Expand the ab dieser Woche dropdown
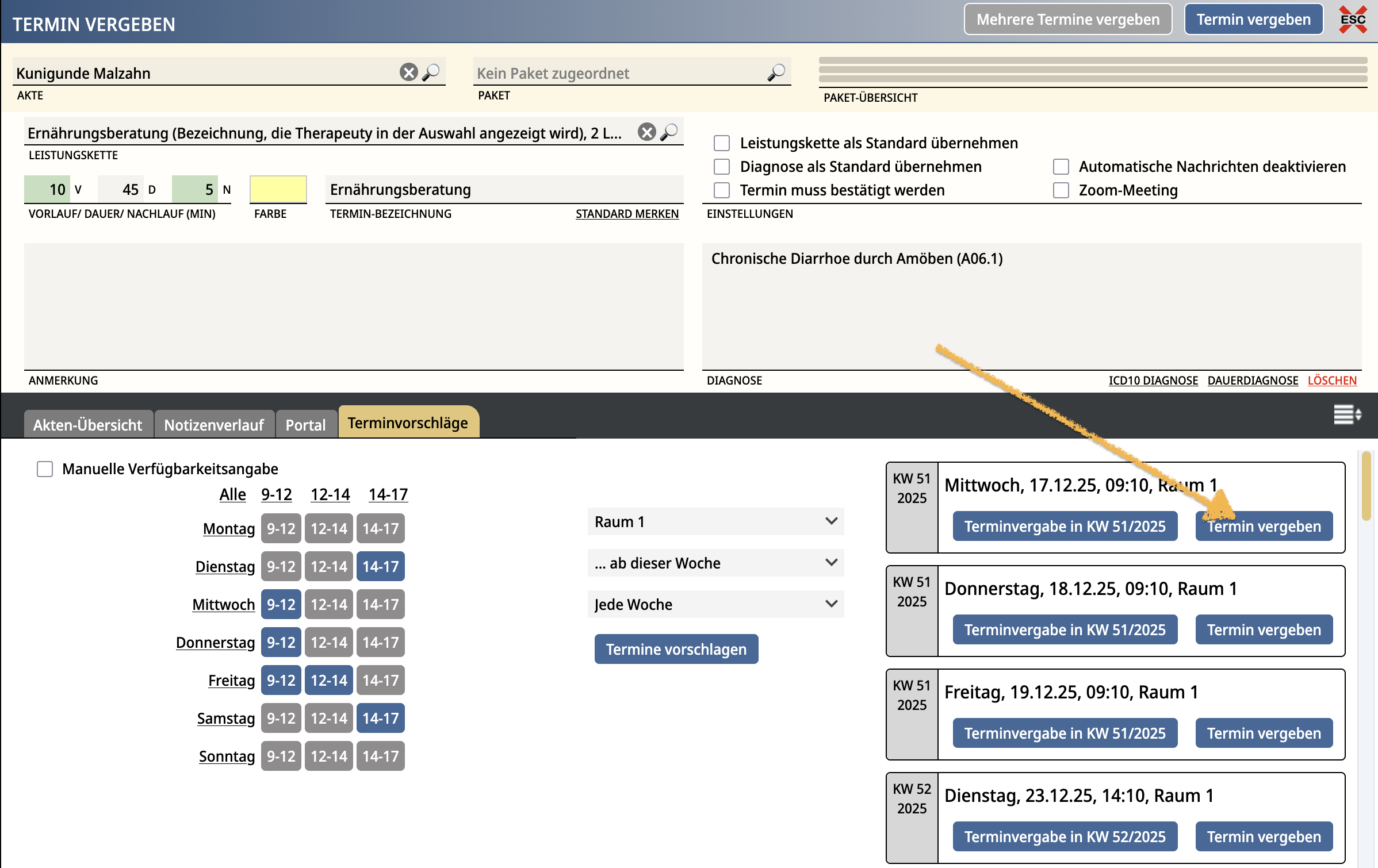 [x=715, y=563]
